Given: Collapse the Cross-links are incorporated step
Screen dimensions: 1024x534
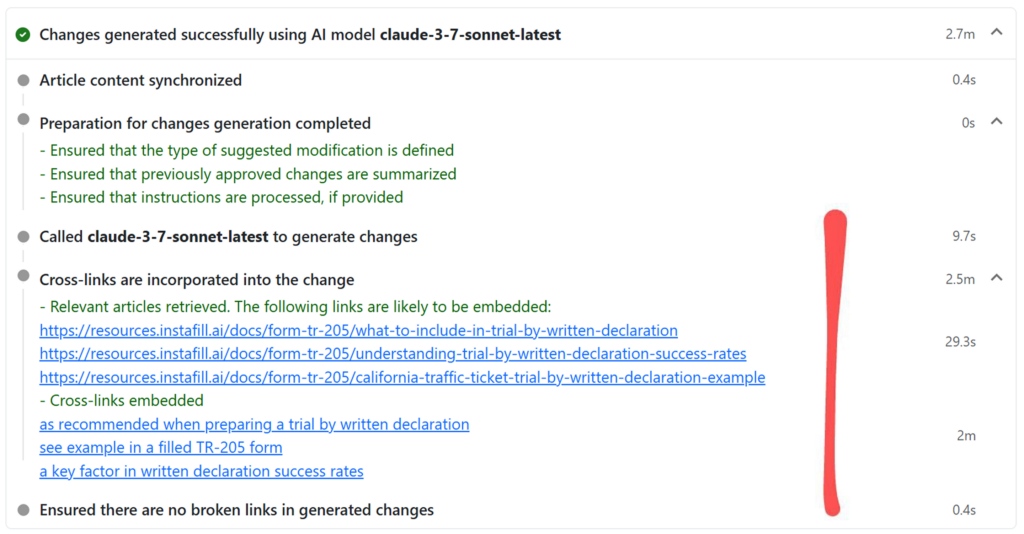Looking at the screenshot, I should click(997, 277).
